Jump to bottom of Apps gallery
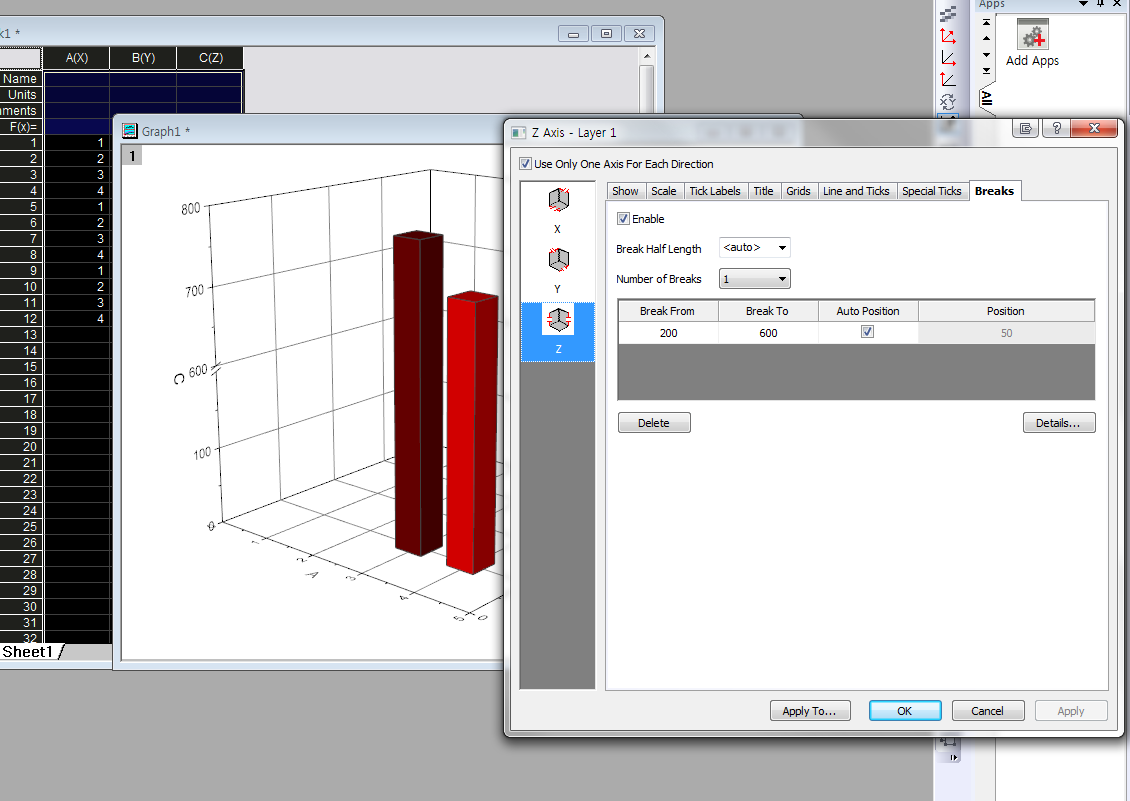Viewport: 1130px width, 801px height. (x=987, y=71)
